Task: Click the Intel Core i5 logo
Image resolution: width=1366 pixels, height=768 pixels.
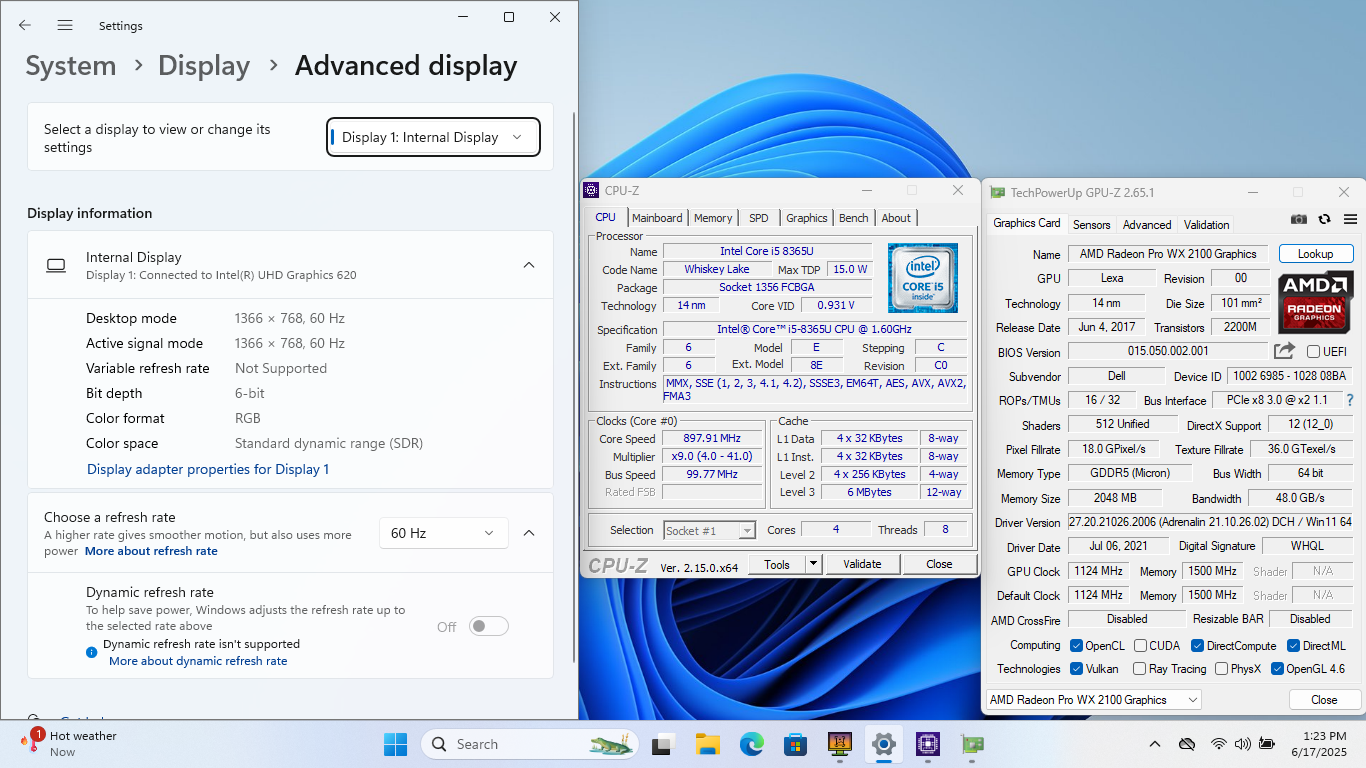Action: (922, 277)
